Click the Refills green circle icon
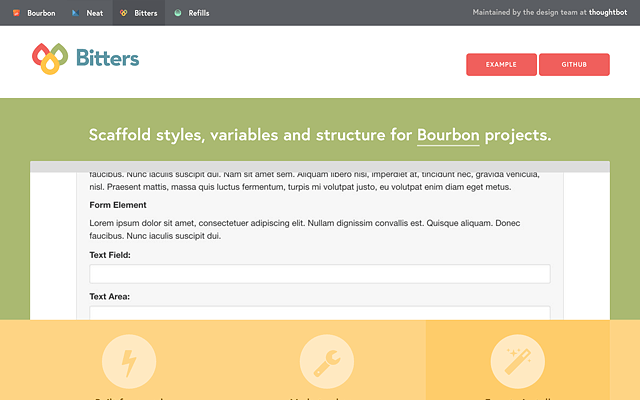 click(x=178, y=13)
